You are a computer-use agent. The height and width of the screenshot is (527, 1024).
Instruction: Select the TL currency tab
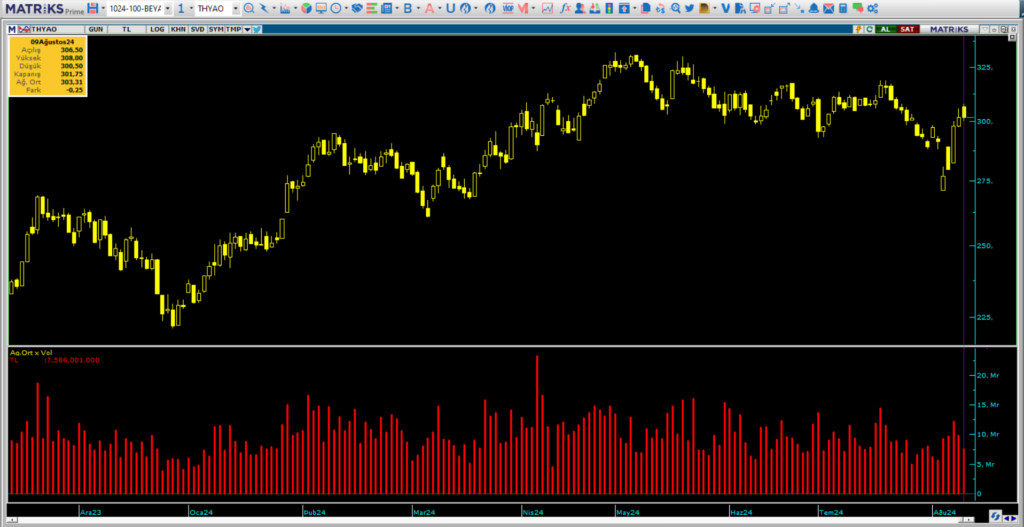coord(126,29)
